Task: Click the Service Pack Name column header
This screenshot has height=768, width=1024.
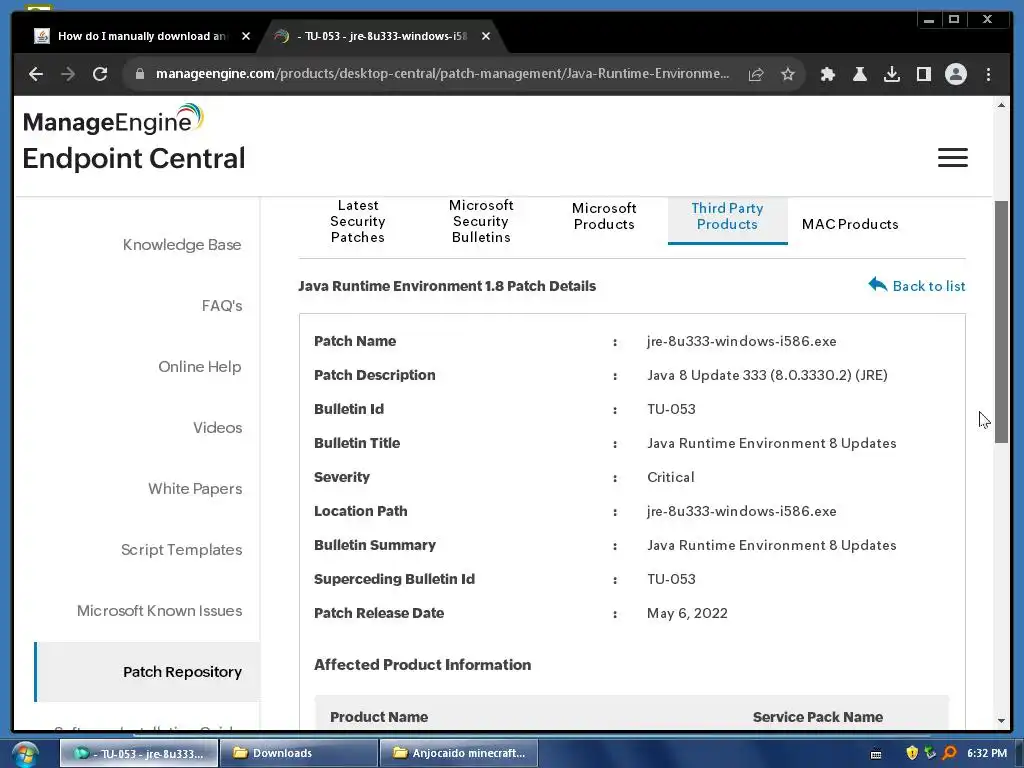Action: pyautogui.click(x=818, y=716)
